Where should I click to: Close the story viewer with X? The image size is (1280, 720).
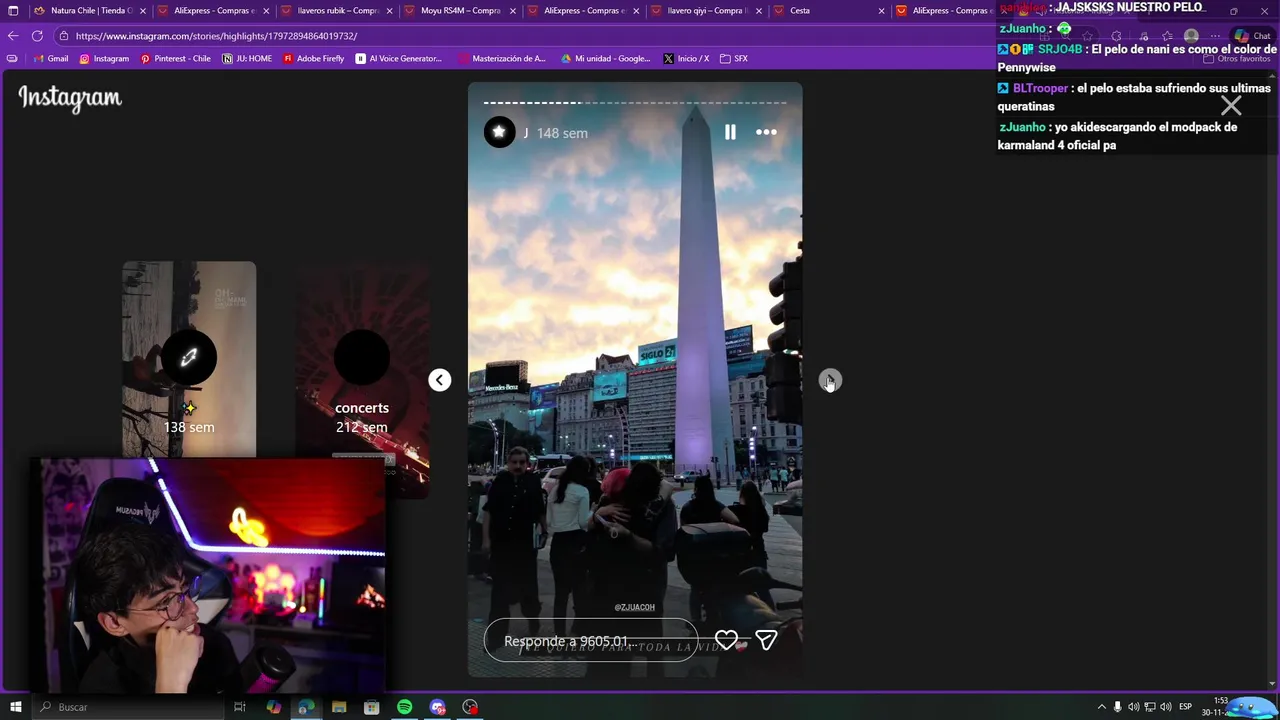pos(1231,105)
